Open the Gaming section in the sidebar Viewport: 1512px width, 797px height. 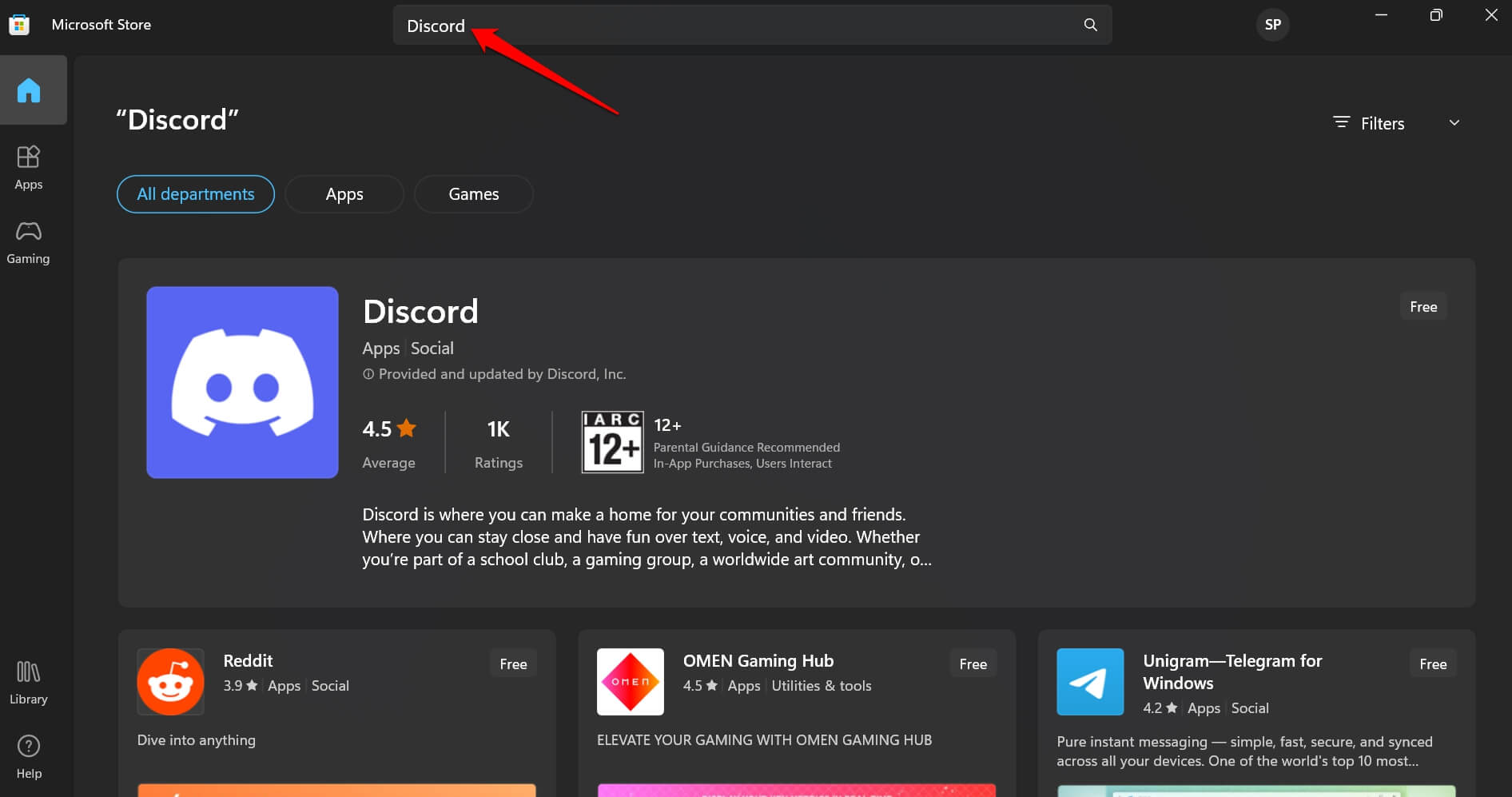pos(29,241)
